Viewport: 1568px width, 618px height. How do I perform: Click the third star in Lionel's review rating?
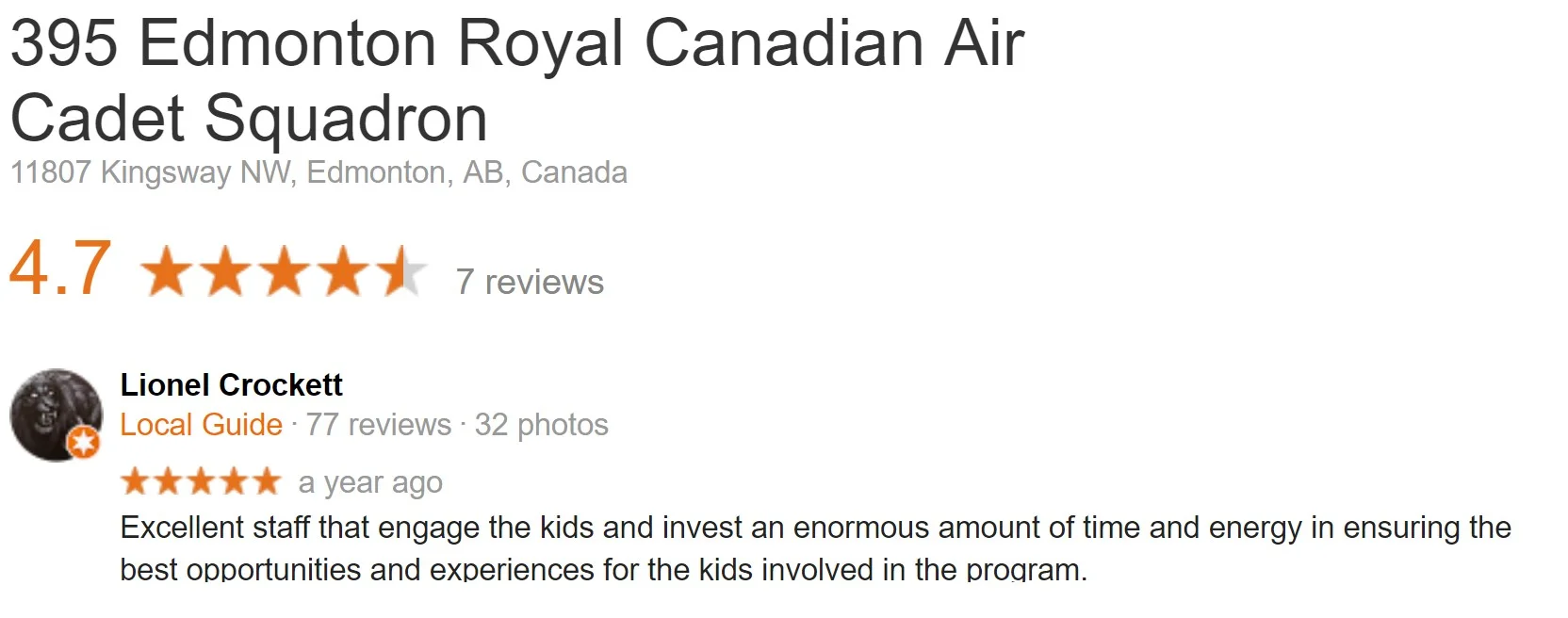pyautogui.click(x=201, y=481)
